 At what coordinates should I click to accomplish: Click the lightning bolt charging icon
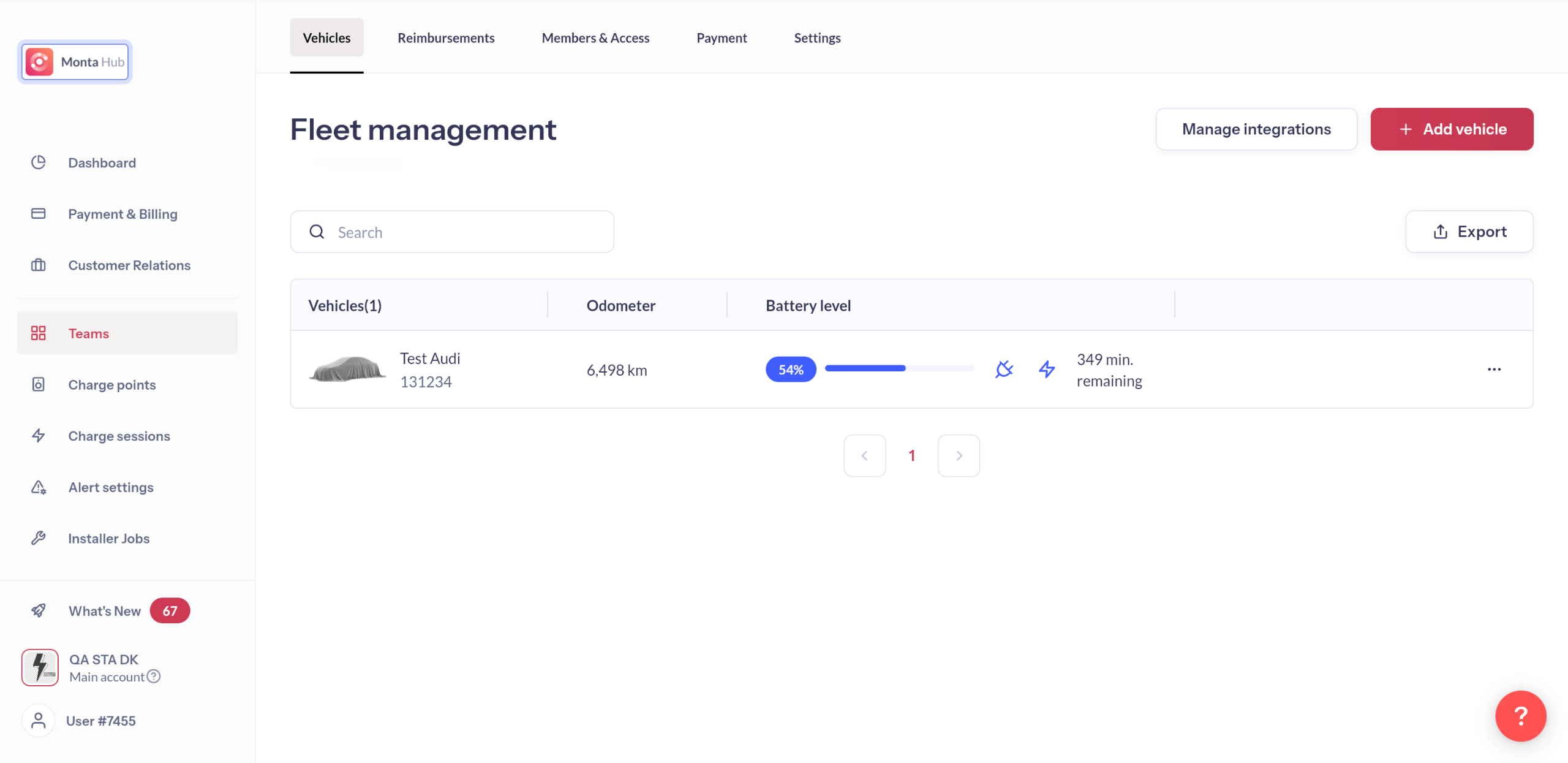click(1047, 370)
